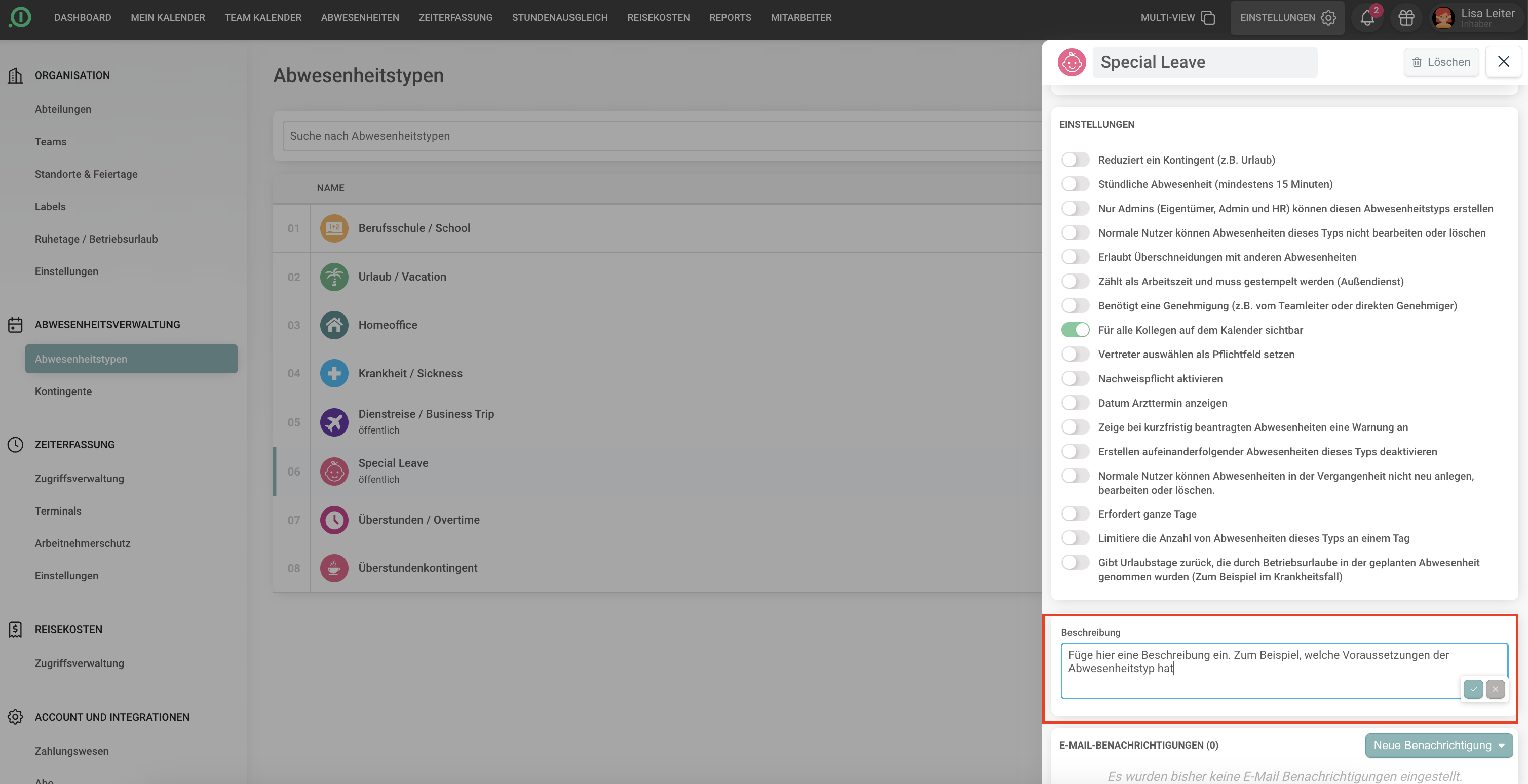Click the Multi-View windows icon
This screenshot has height=784, width=1528.
pyautogui.click(x=1208, y=18)
